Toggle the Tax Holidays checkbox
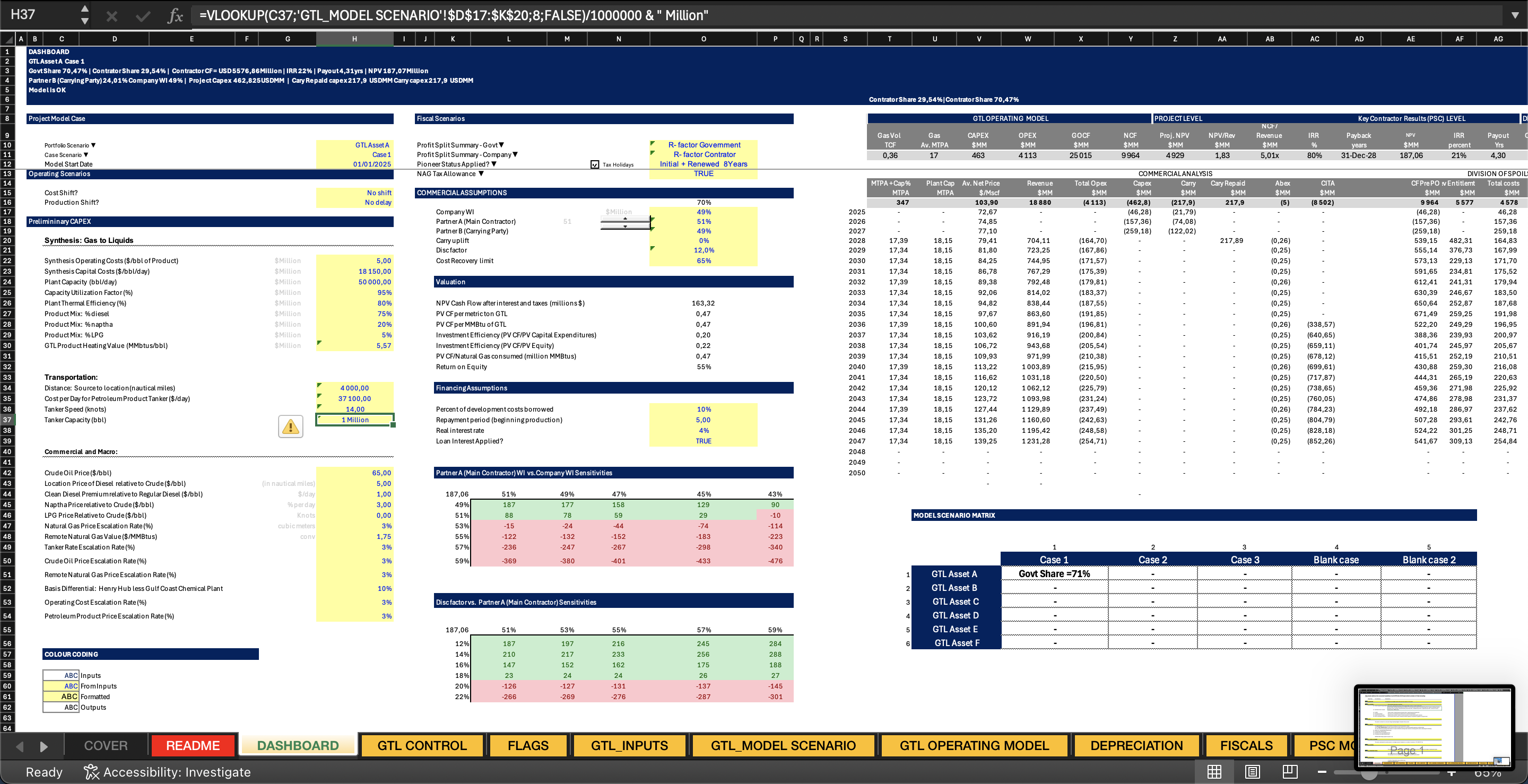 pyautogui.click(x=595, y=164)
